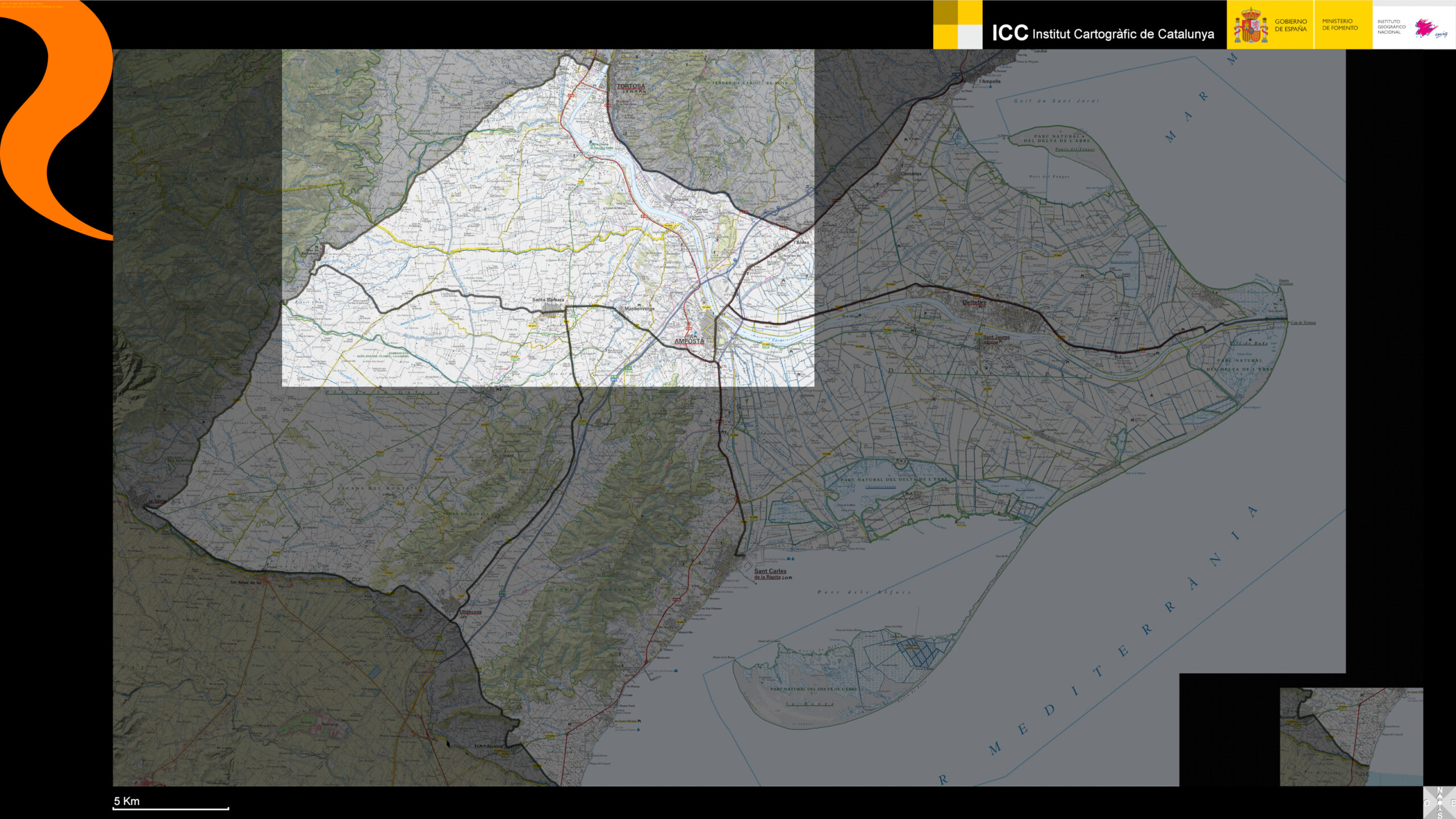Screen dimensions: 1456x819
Task: Click the Ulldecona town label
Action: pyautogui.click(x=470, y=612)
